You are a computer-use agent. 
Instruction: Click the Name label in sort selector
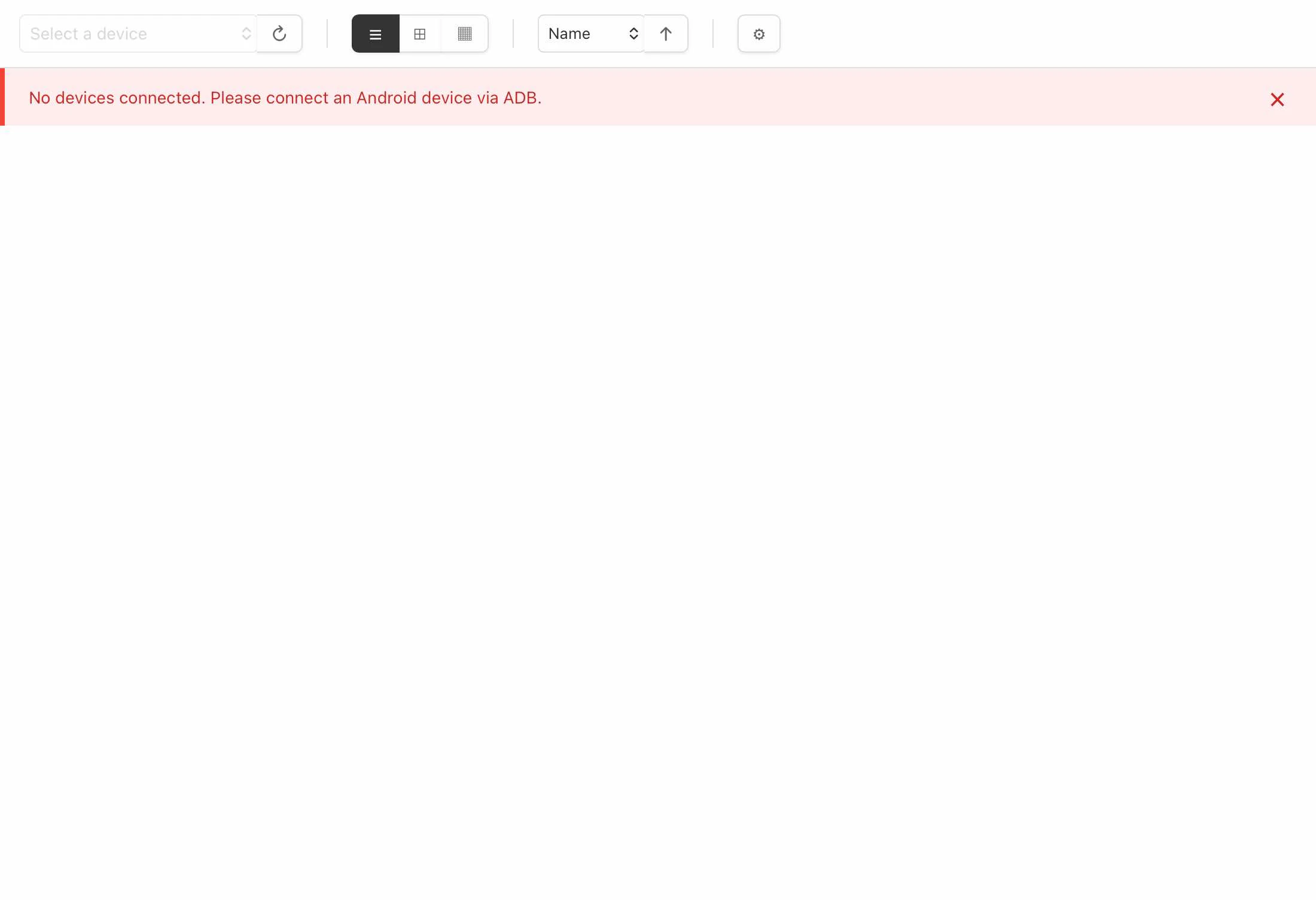pyautogui.click(x=569, y=34)
